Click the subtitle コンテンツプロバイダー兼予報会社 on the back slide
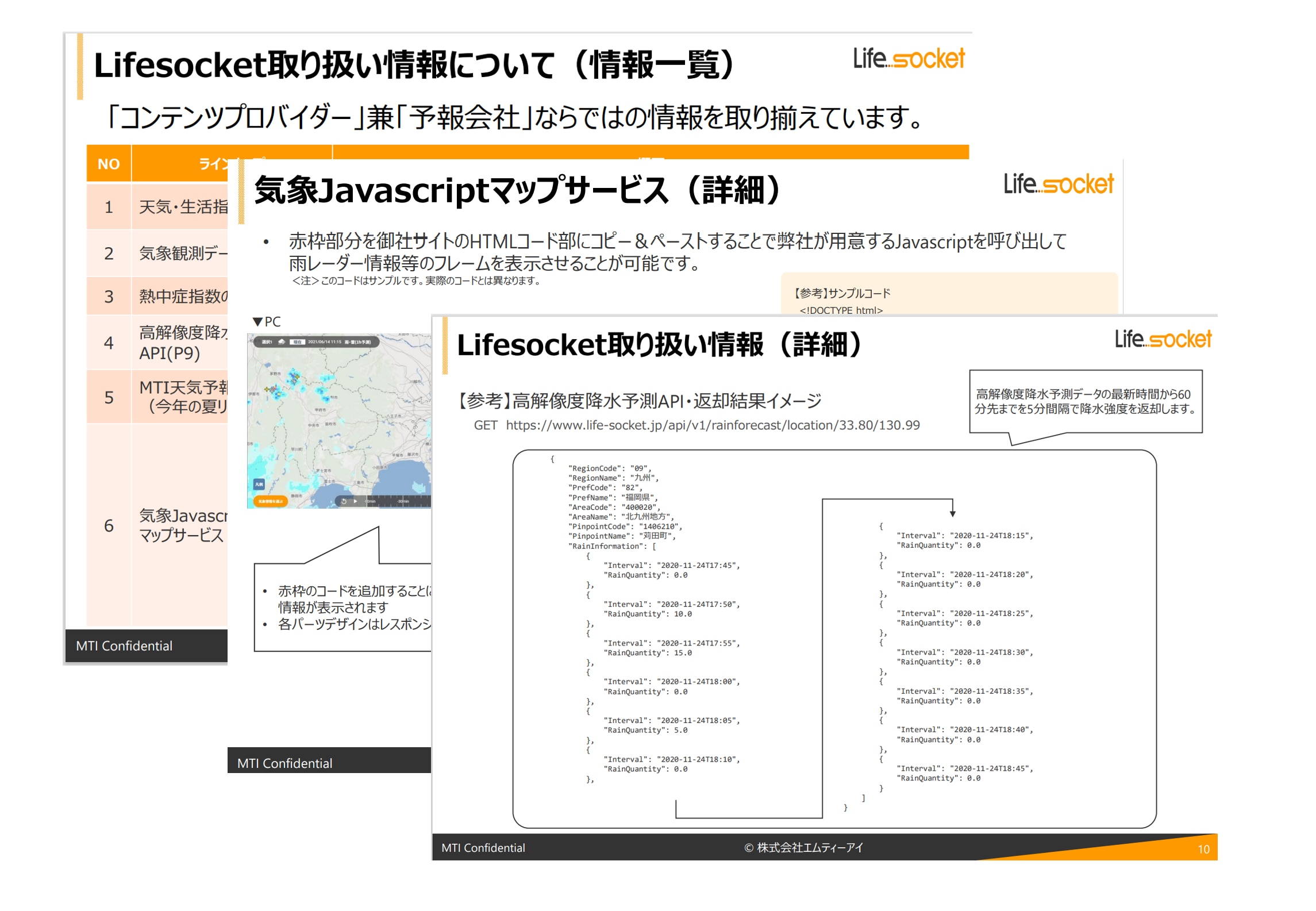Screen dimensions: 1316x911 (x=515, y=117)
